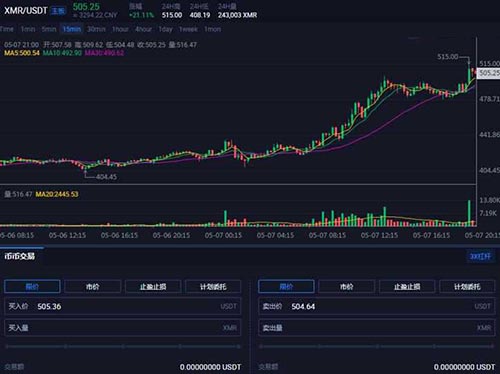The height and width of the screenshot is (374, 500).
Task: Select 市价 order type in buy panel
Action: click(x=93, y=286)
